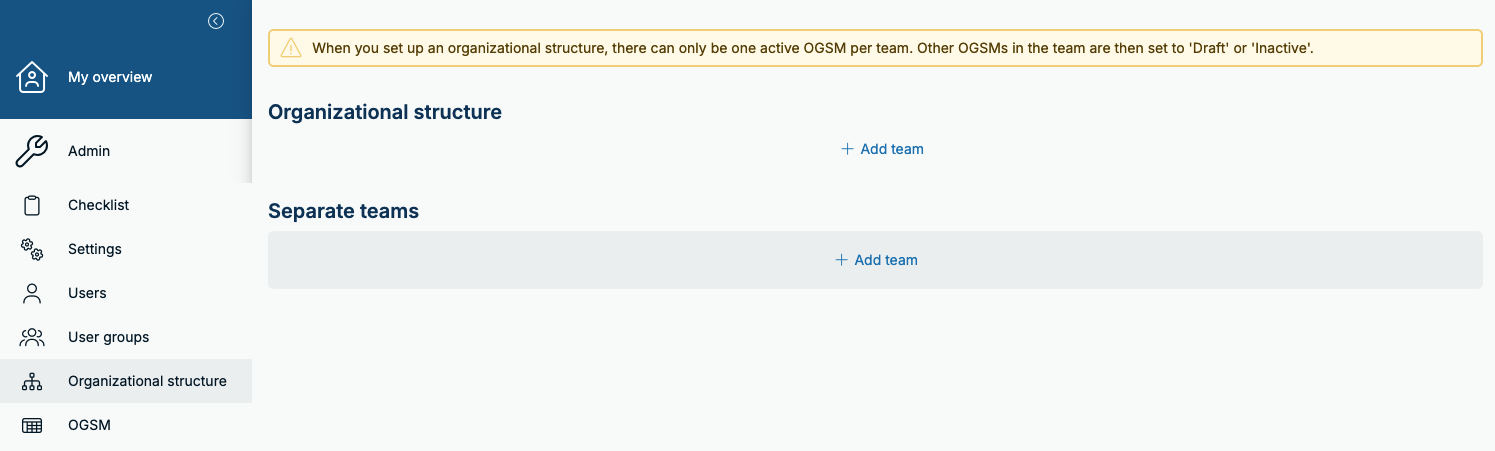Open the Settings menu item
Image resolution: width=1495 pixels, height=451 pixels.
click(95, 249)
